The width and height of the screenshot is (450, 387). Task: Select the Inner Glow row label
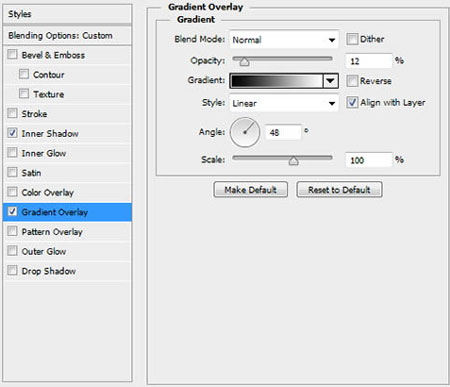point(44,153)
